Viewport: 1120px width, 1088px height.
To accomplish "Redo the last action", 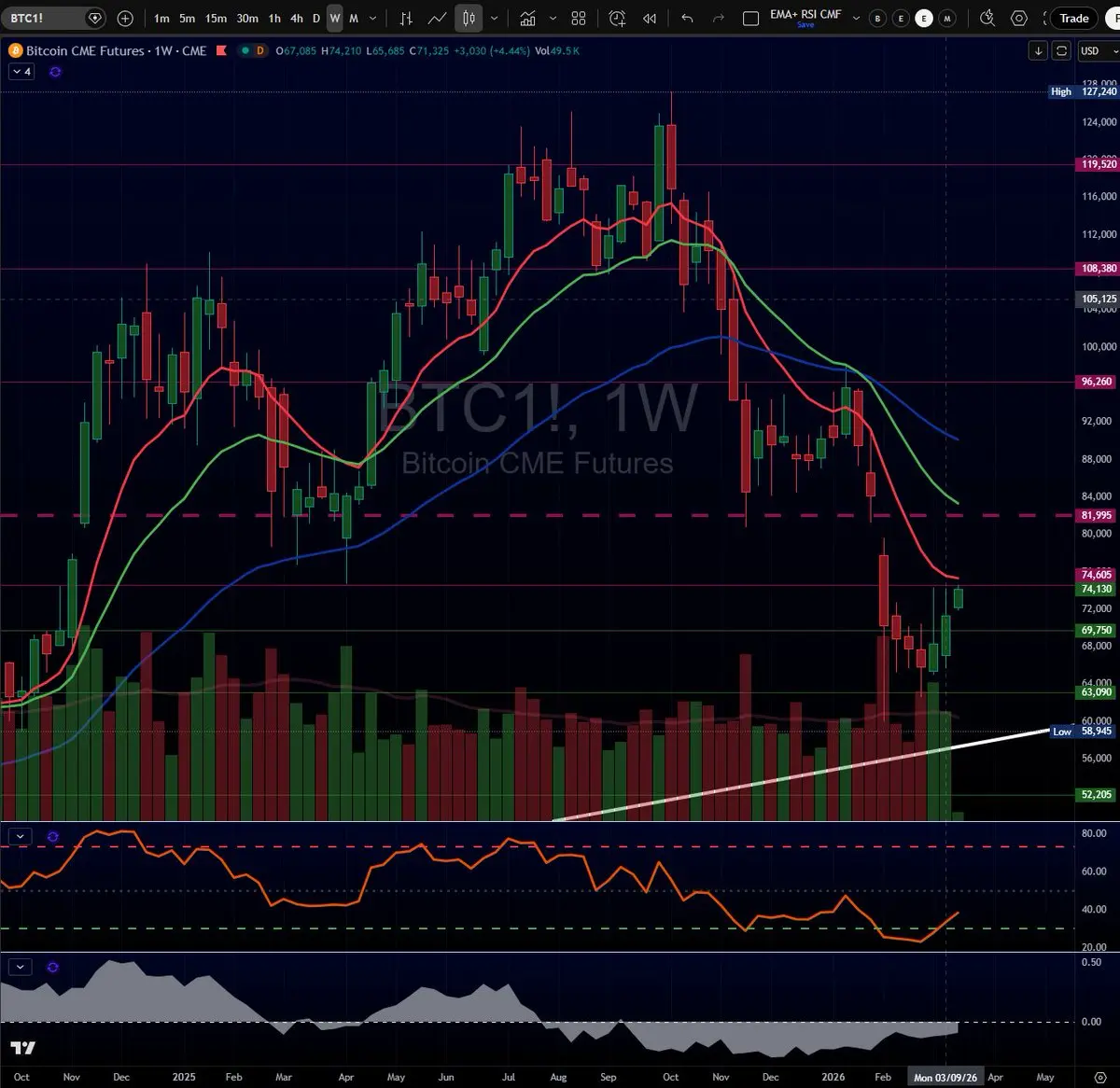I will point(718,18).
